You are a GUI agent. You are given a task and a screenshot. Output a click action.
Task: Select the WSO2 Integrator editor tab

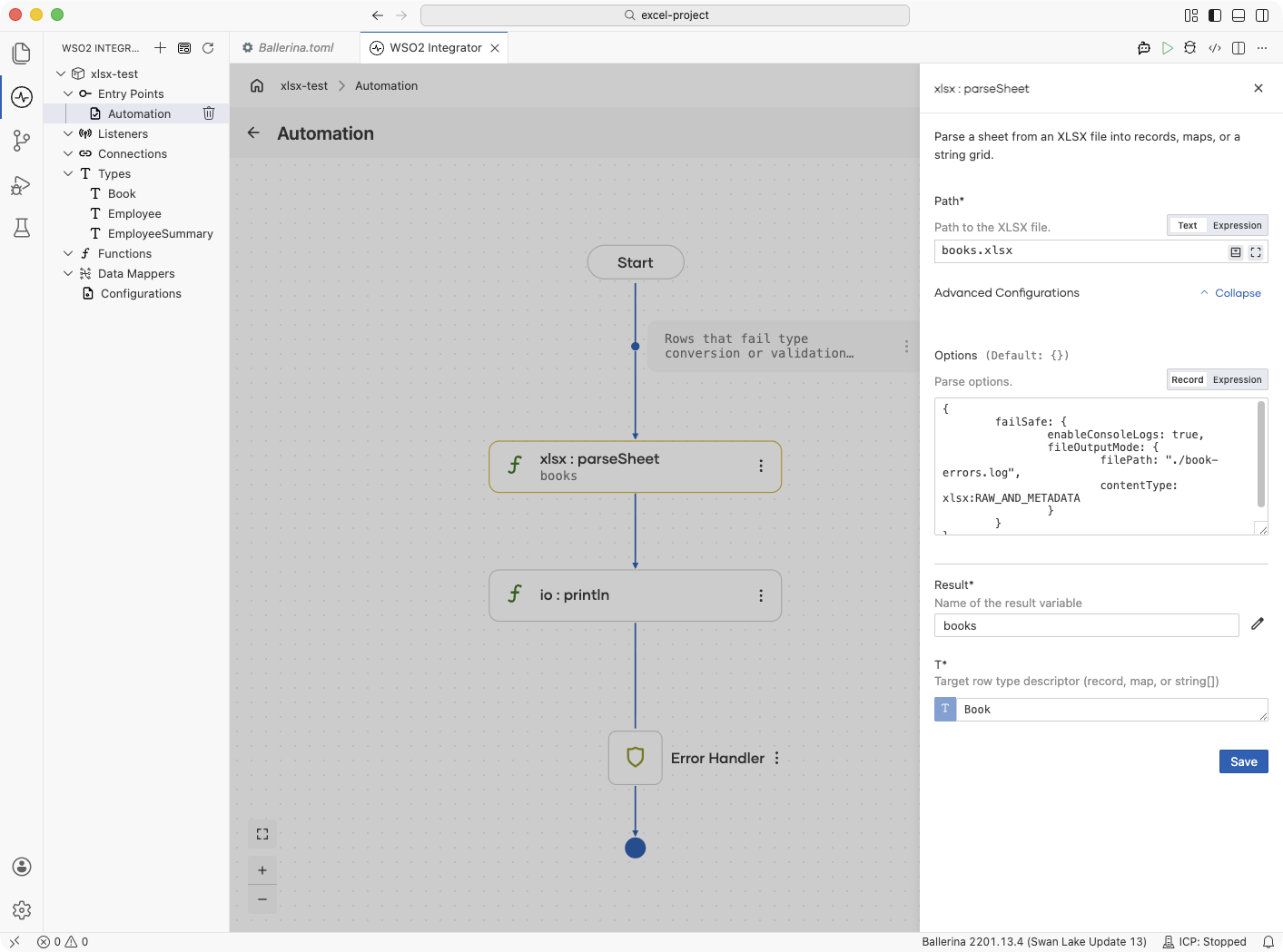pyautogui.click(x=434, y=48)
